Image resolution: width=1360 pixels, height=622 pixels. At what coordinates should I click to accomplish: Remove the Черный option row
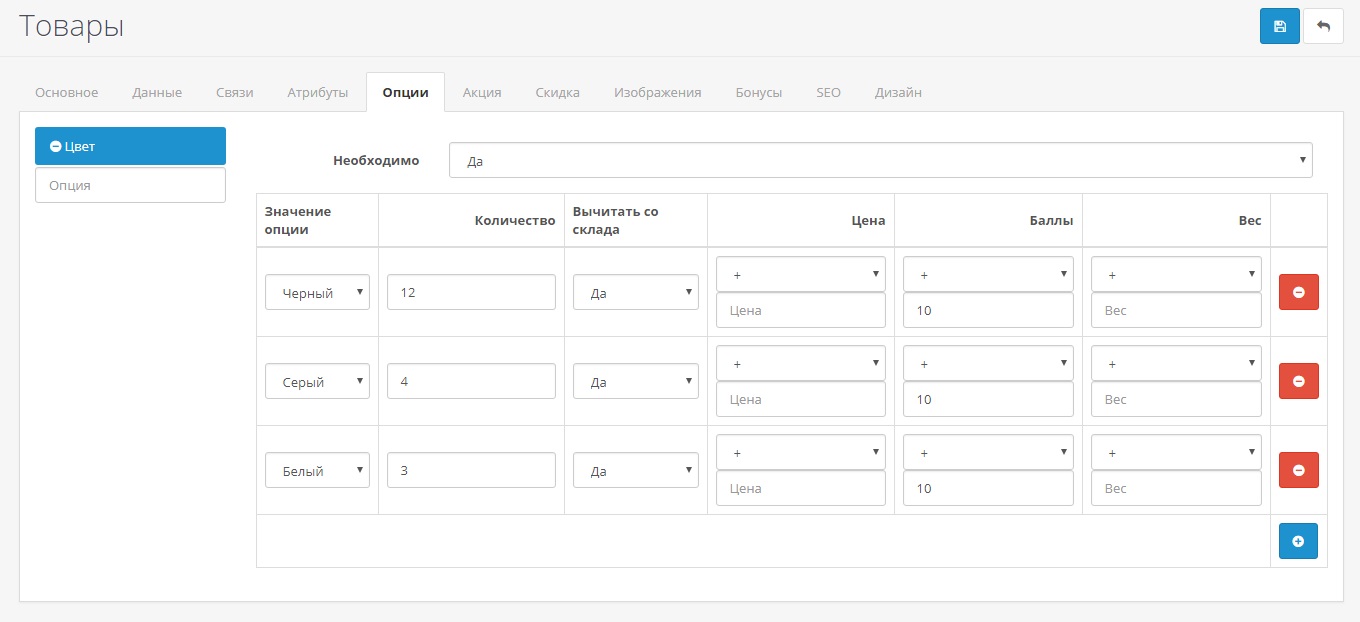click(x=1298, y=292)
